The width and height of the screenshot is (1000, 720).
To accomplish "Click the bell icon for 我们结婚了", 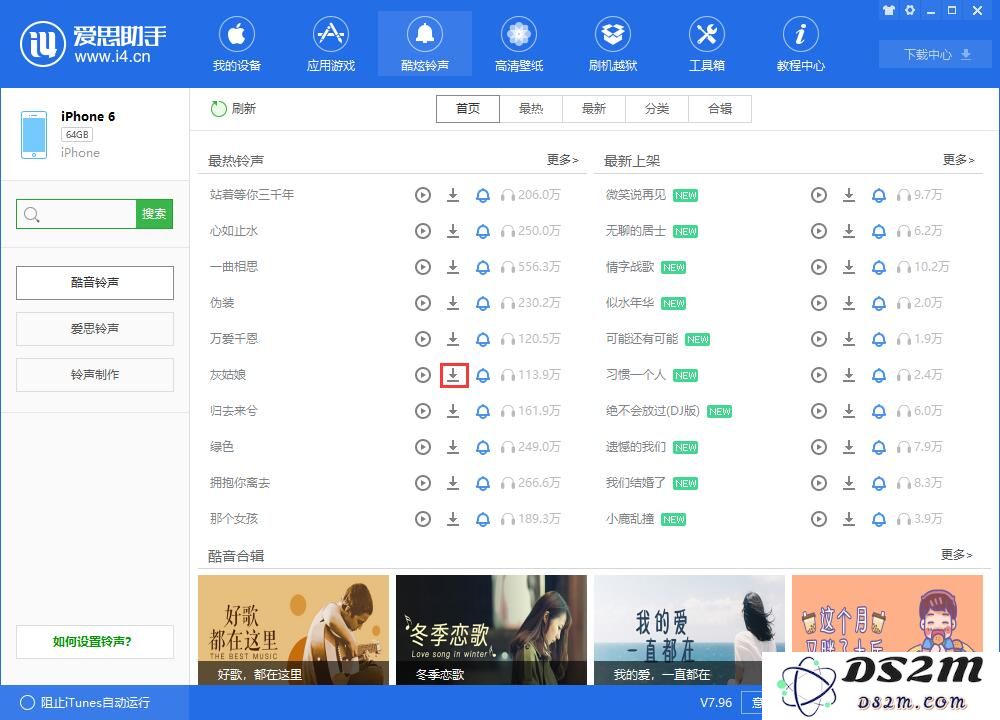I will 879,483.
